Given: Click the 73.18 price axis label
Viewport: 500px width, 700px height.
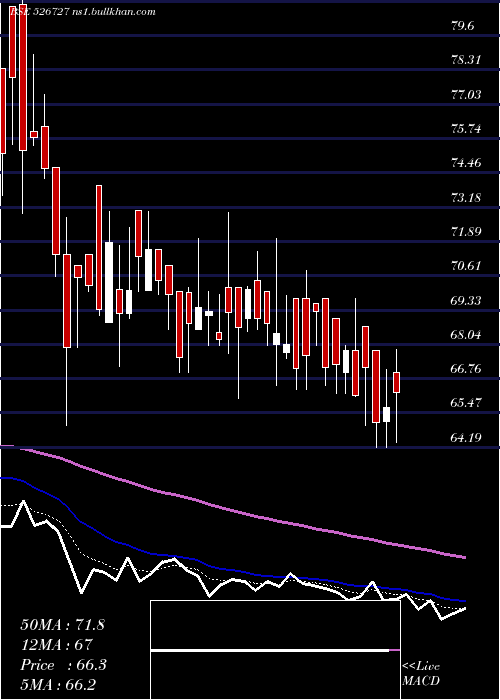Looking at the screenshot, I should 466,197.
